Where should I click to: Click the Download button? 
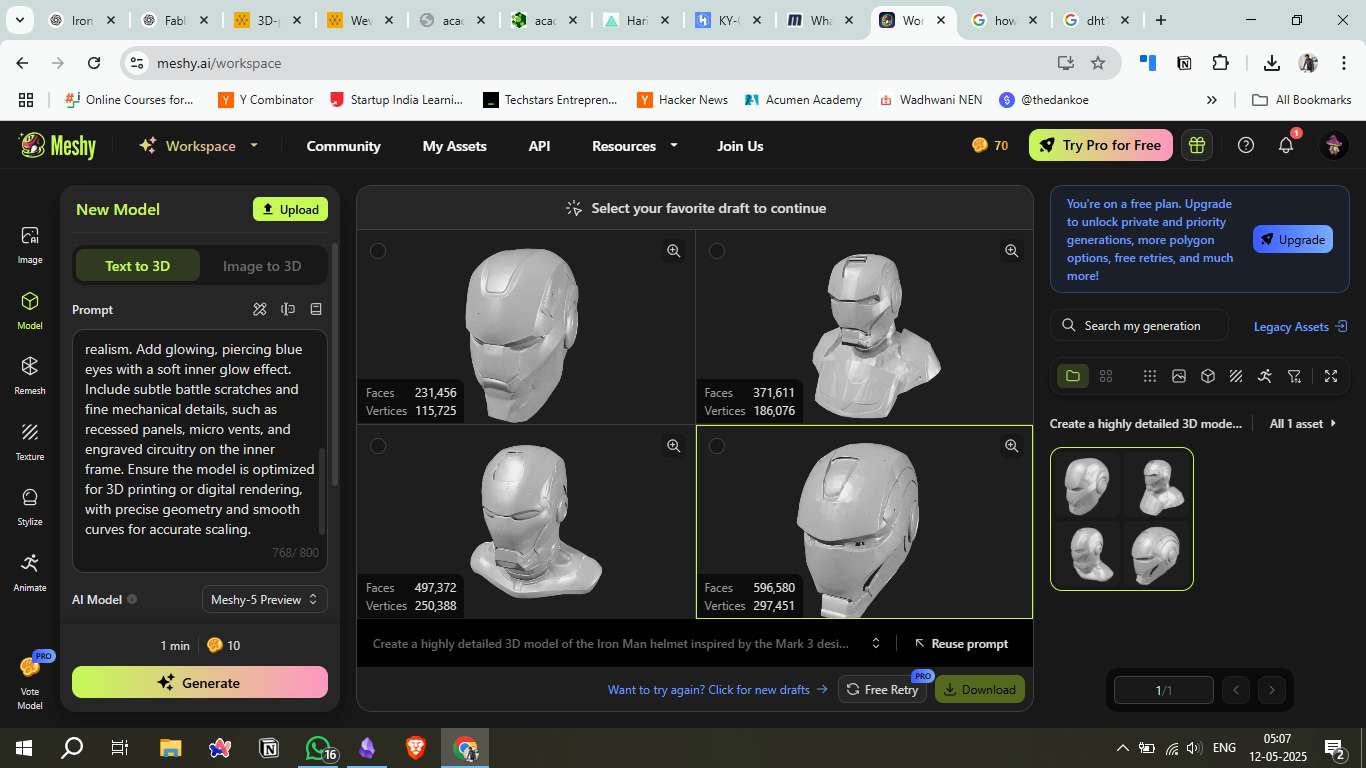click(980, 689)
